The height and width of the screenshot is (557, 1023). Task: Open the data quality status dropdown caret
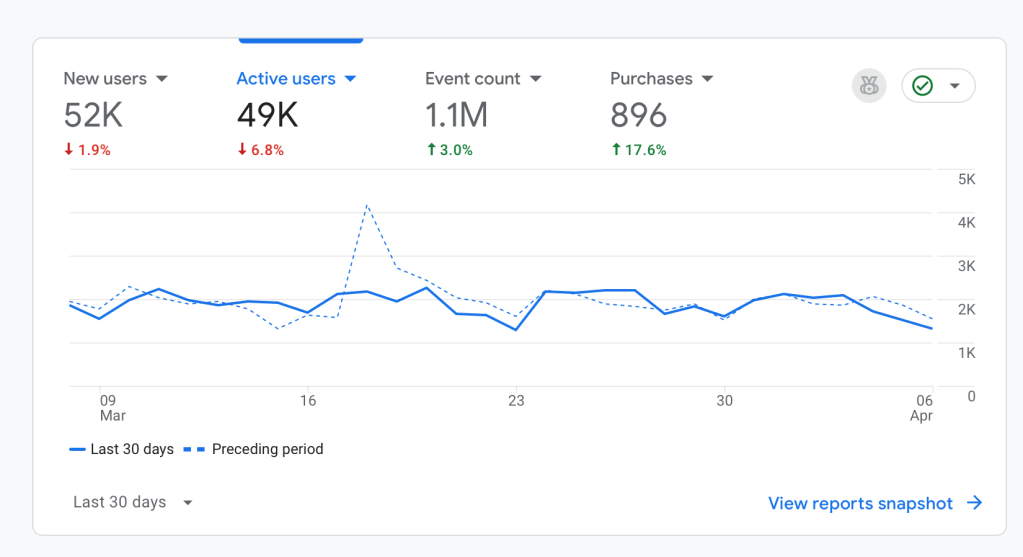(x=955, y=86)
